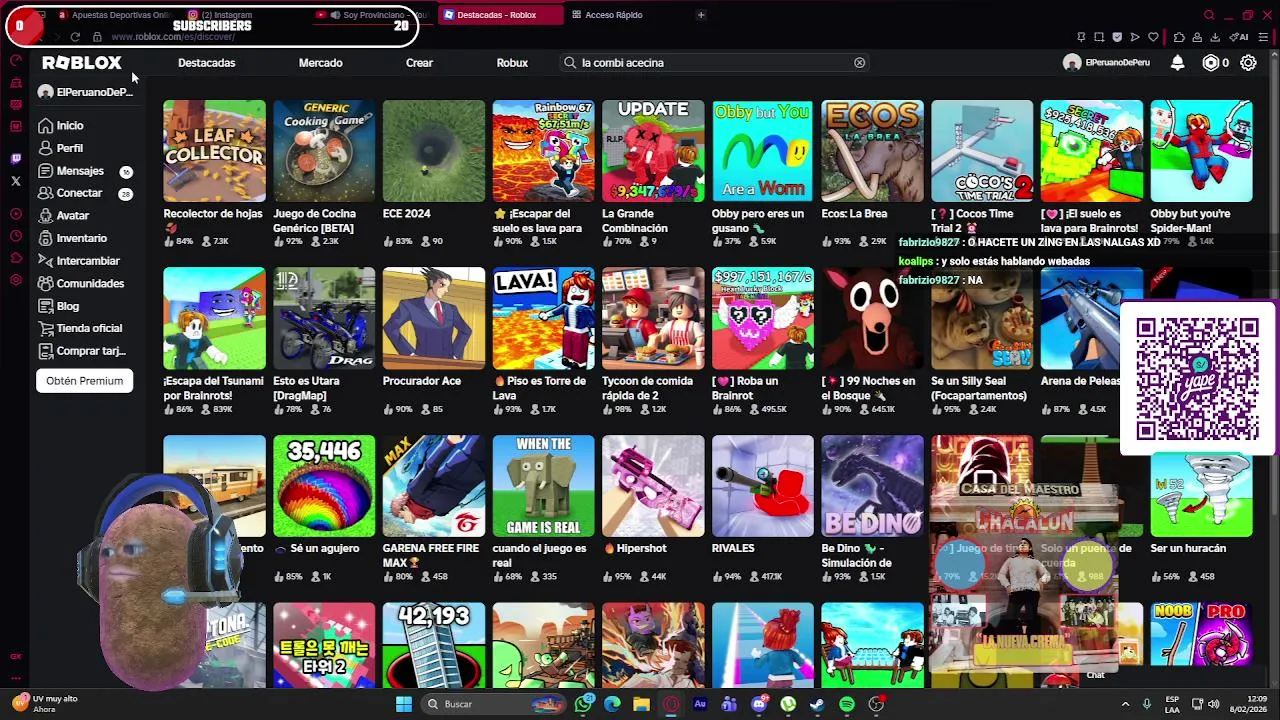This screenshot has width=1280, height=720.
Task: Open Opera GX history clock sidebar icon
Action: click(x=15, y=236)
